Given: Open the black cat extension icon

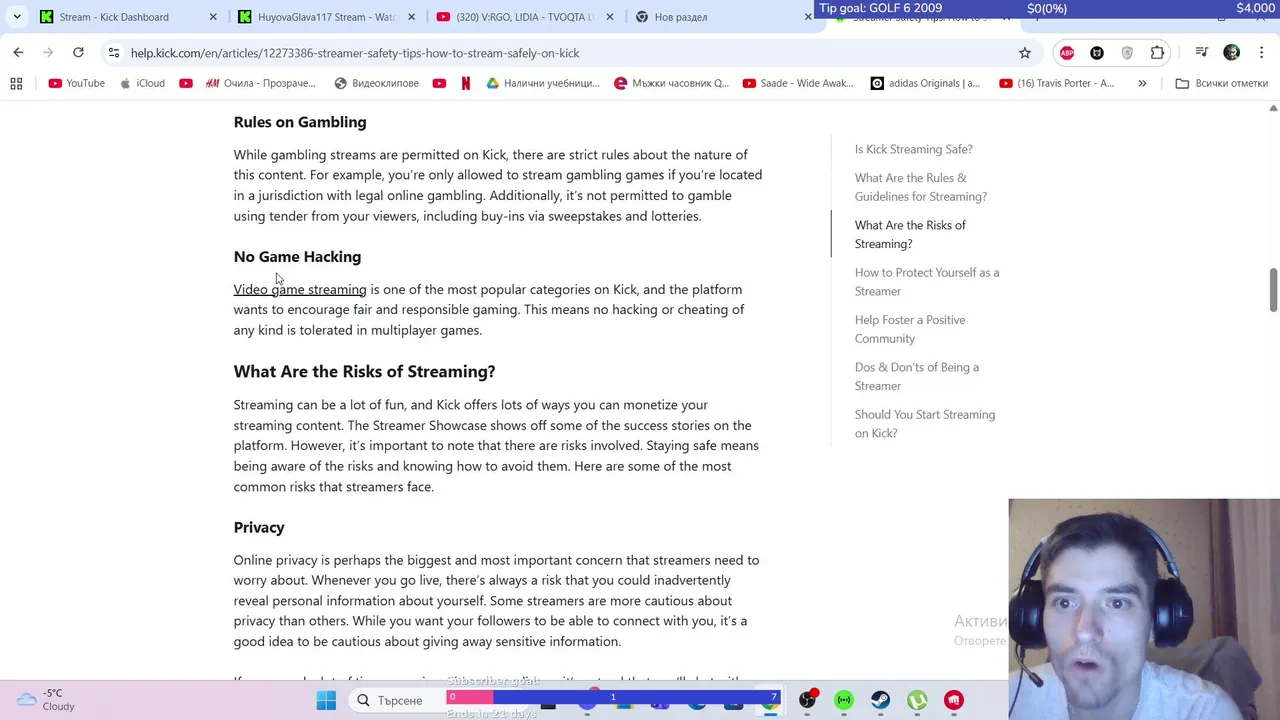Looking at the screenshot, I should click(1097, 53).
